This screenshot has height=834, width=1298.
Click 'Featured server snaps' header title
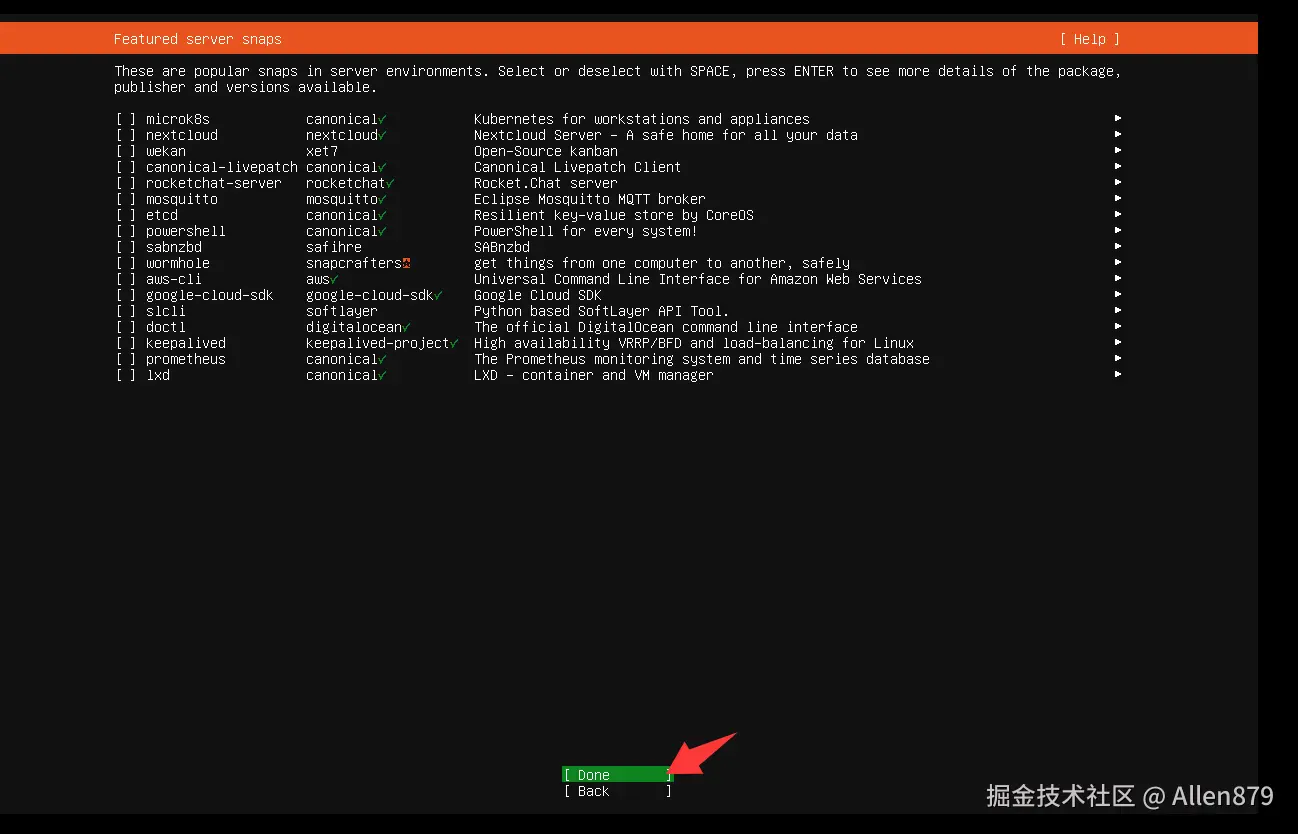[198, 39]
